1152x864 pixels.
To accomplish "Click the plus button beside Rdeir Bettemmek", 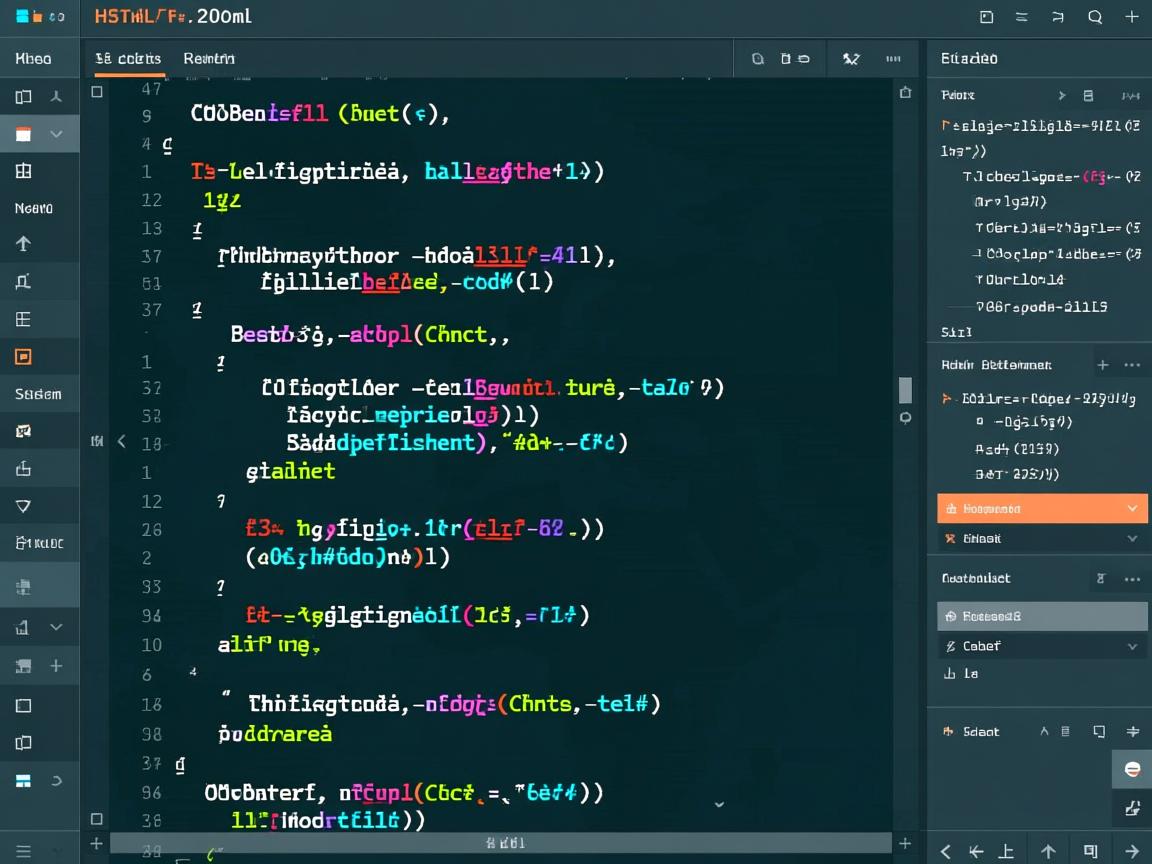I will click(1104, 364).
